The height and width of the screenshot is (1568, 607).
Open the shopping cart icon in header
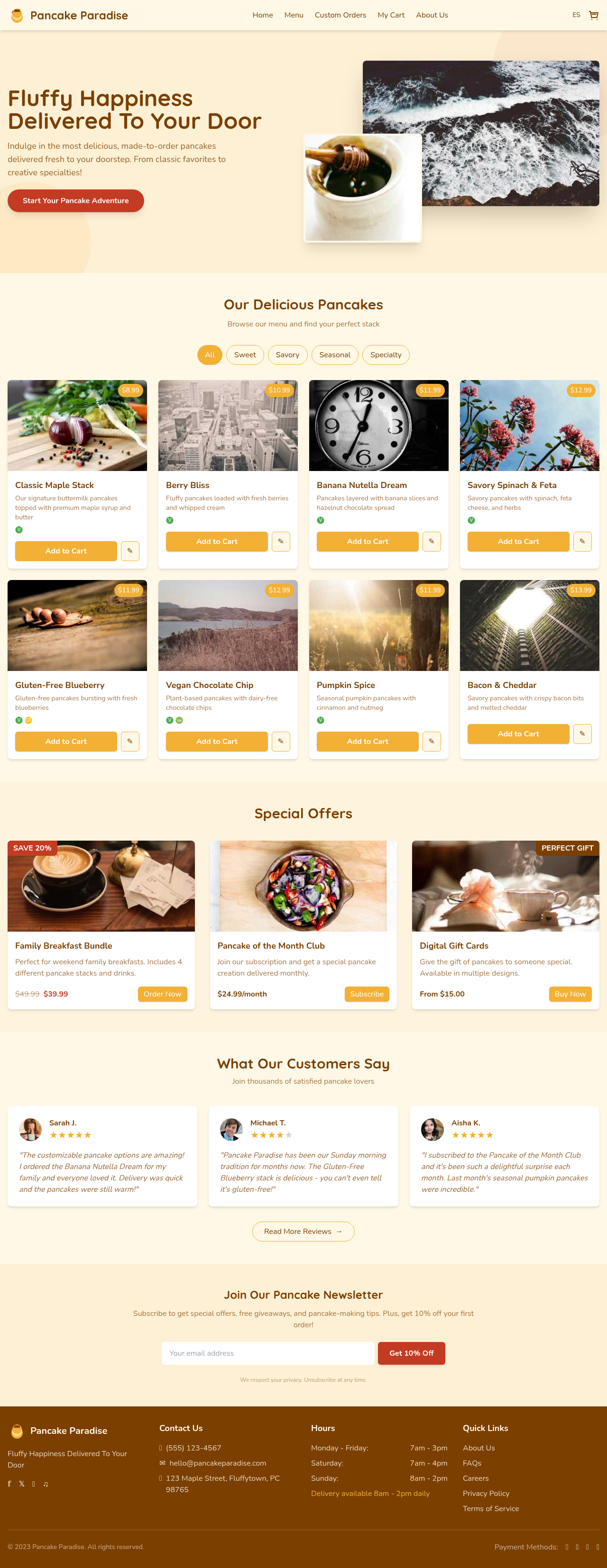[593, 15]
